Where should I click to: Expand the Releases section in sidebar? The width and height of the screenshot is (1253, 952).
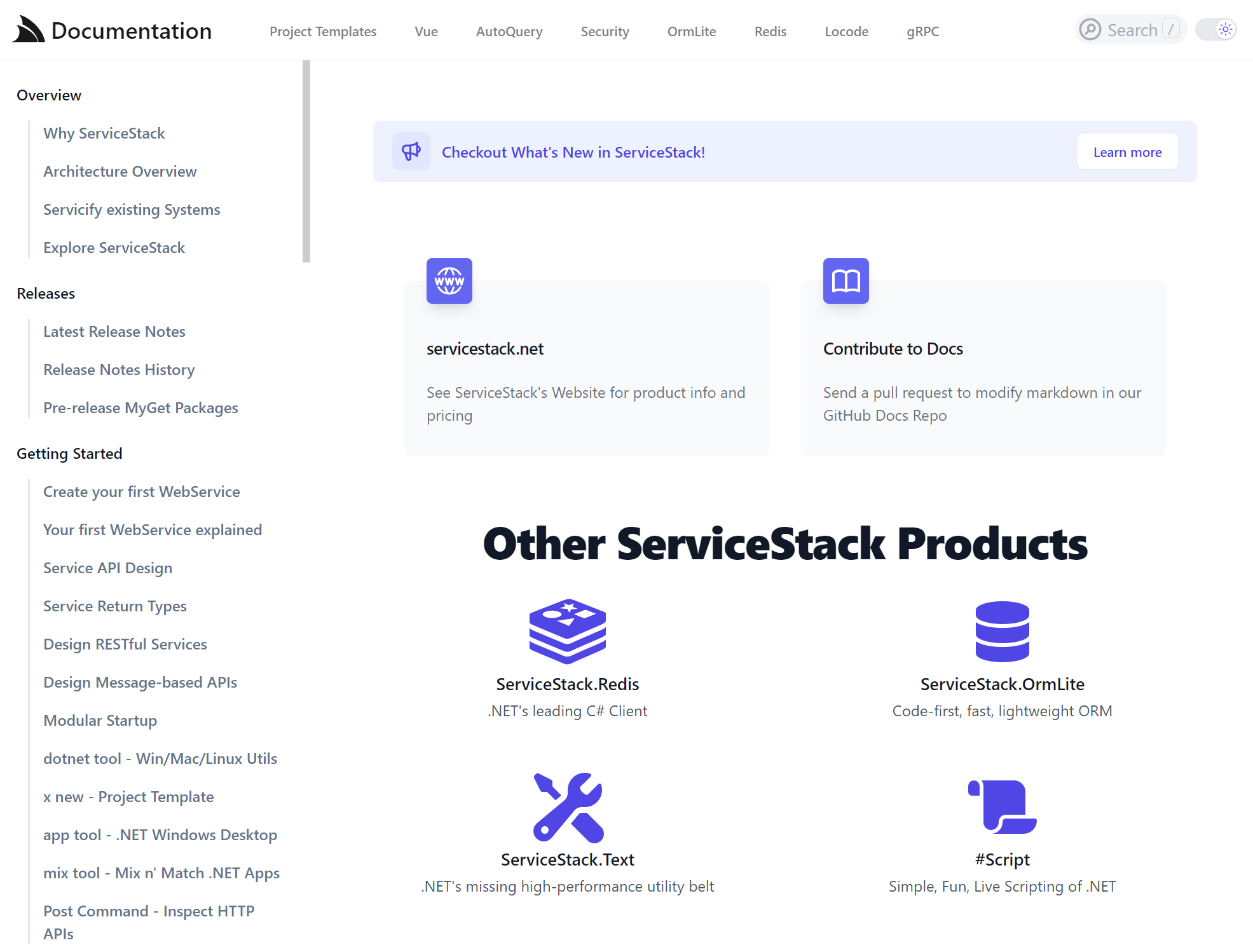[x=45, y=293]
